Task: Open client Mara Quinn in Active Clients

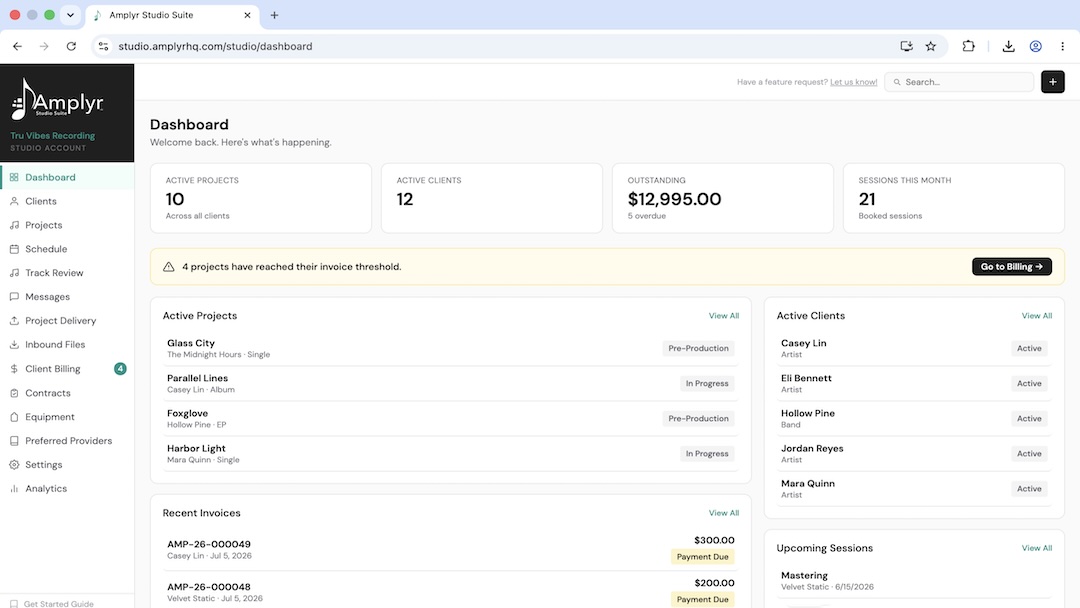Action: pyautogui.click(x=914, y=488)
